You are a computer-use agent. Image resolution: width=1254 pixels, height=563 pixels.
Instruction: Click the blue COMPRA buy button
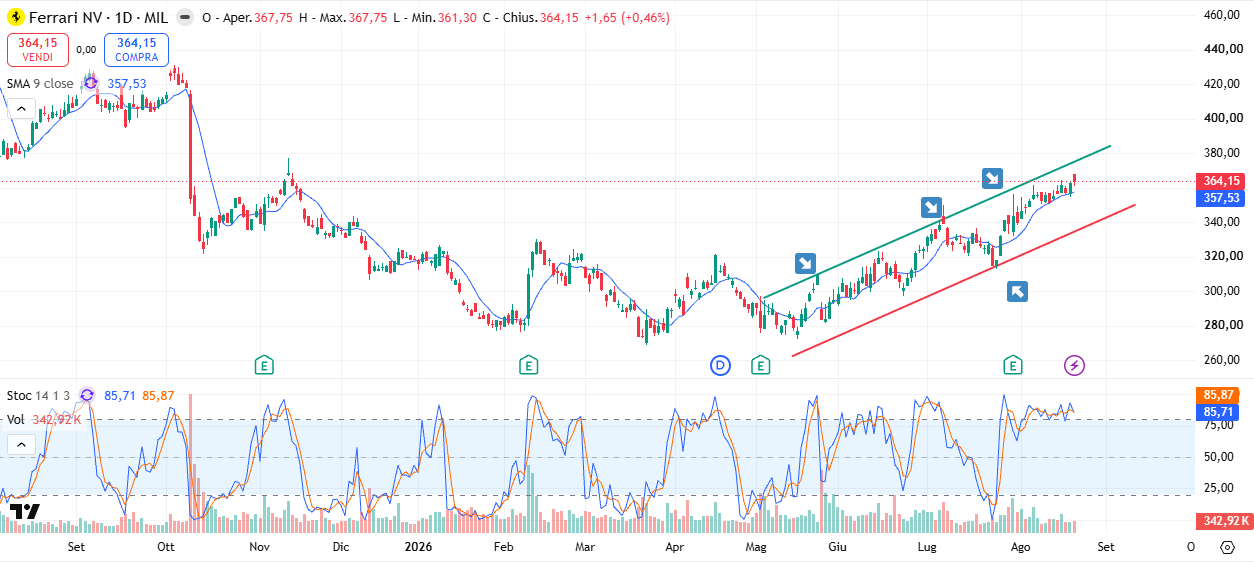136,49
